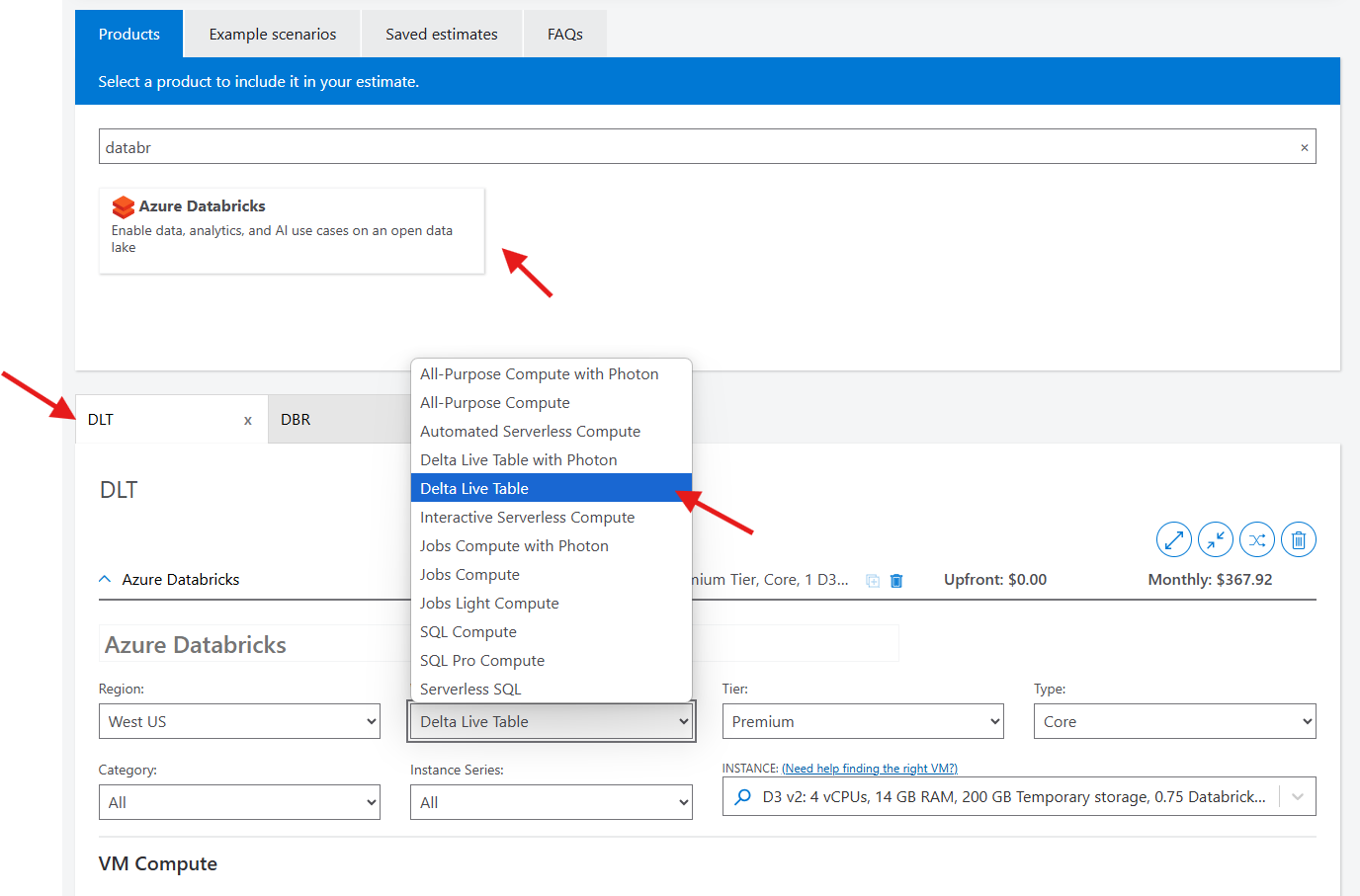Open the workload dropdown showing Delta Live Table
The height and width of the screenshot is (896, 1360).
(552, 721)
